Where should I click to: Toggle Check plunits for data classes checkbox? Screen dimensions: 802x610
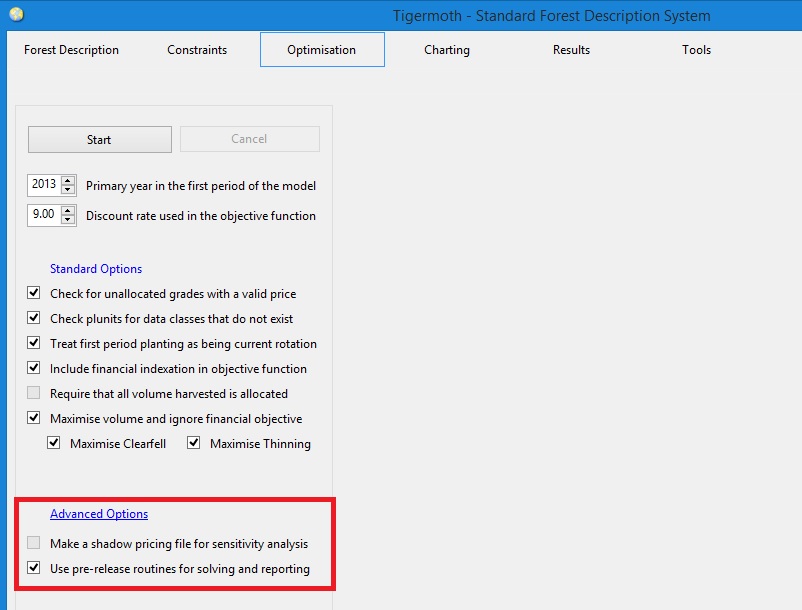pos(34,318)
